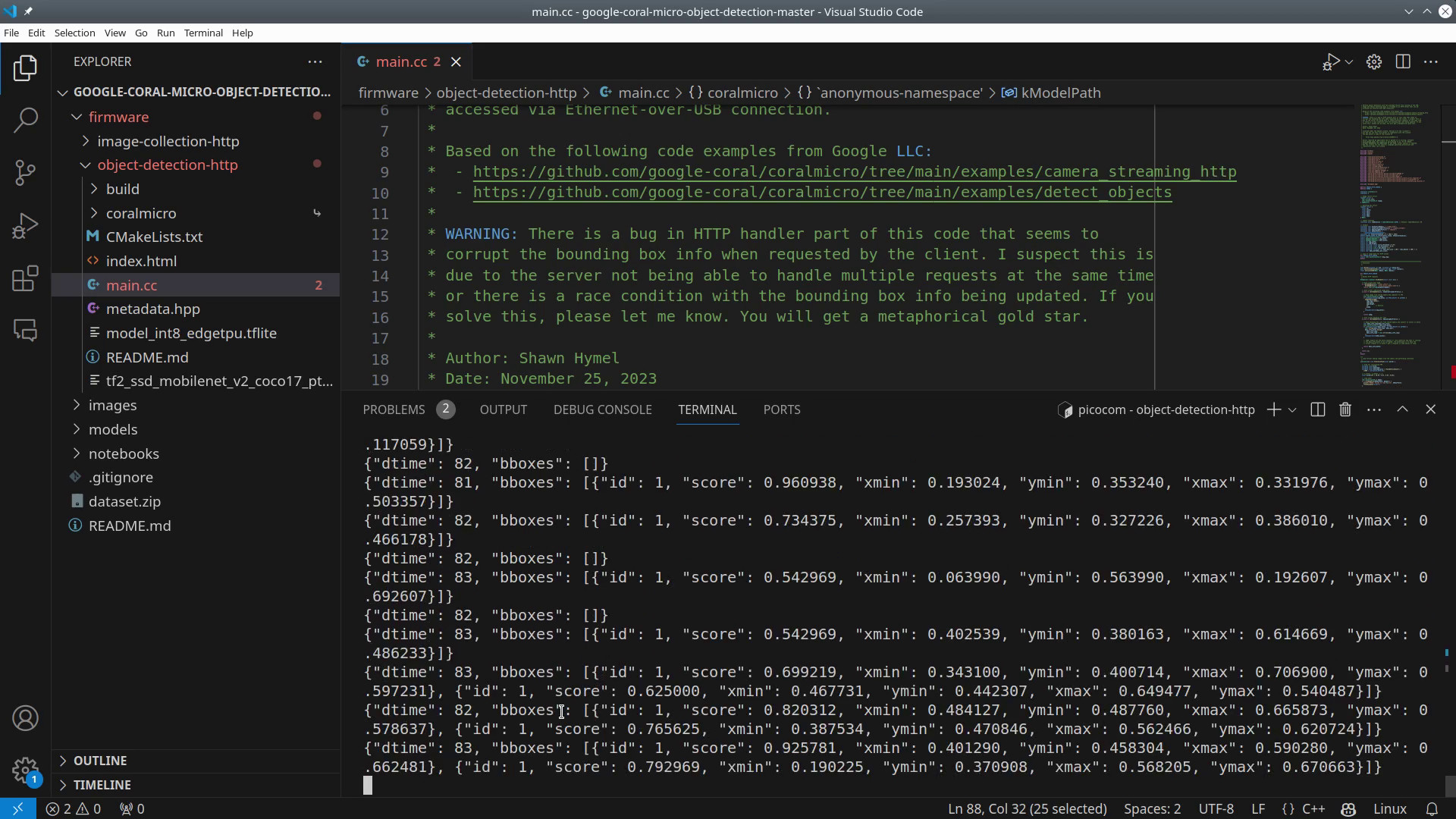Open a new terminal with plus icon
The image size is (1456, 819).
[1273, 409]
